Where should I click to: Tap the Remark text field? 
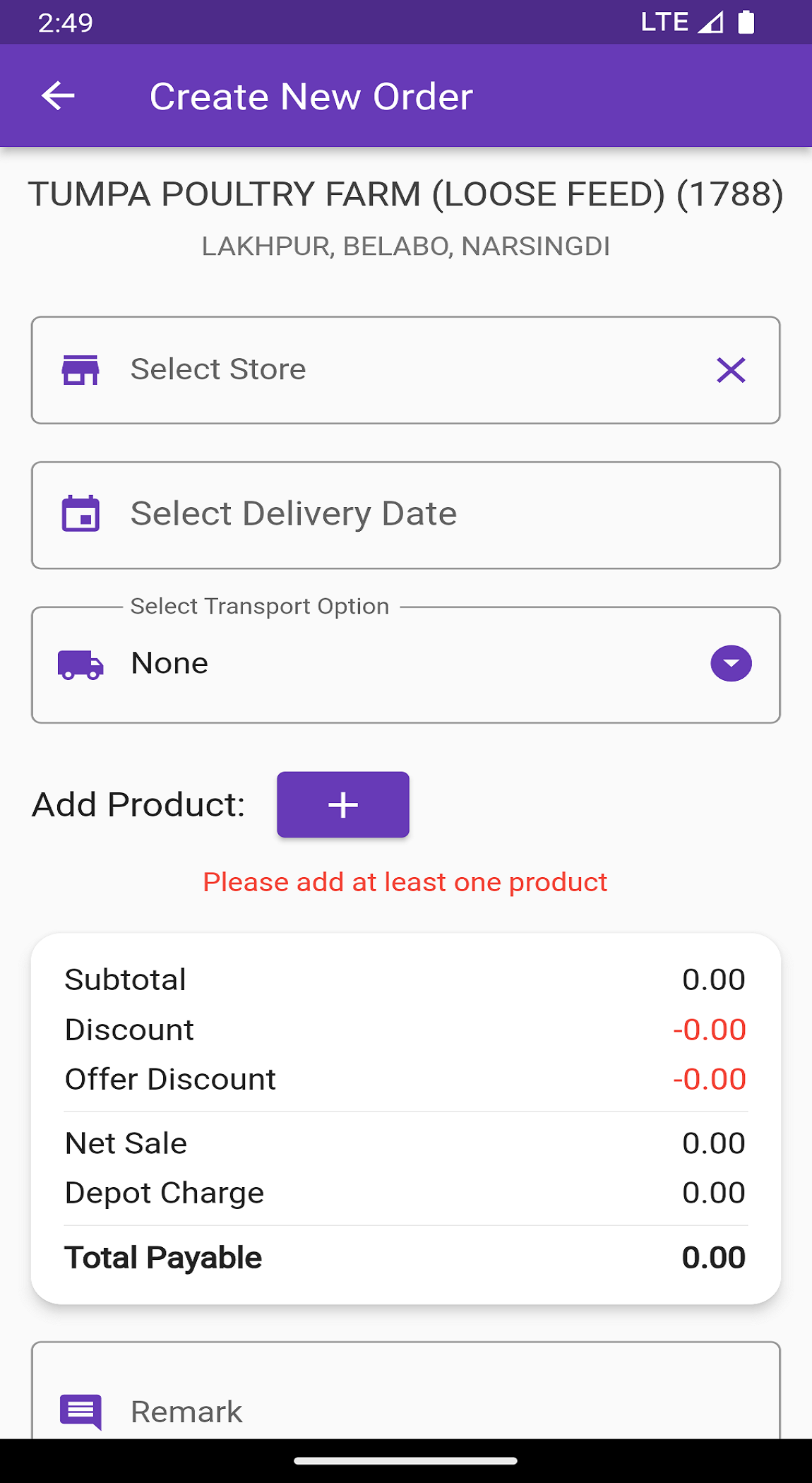pos(424,1411)
